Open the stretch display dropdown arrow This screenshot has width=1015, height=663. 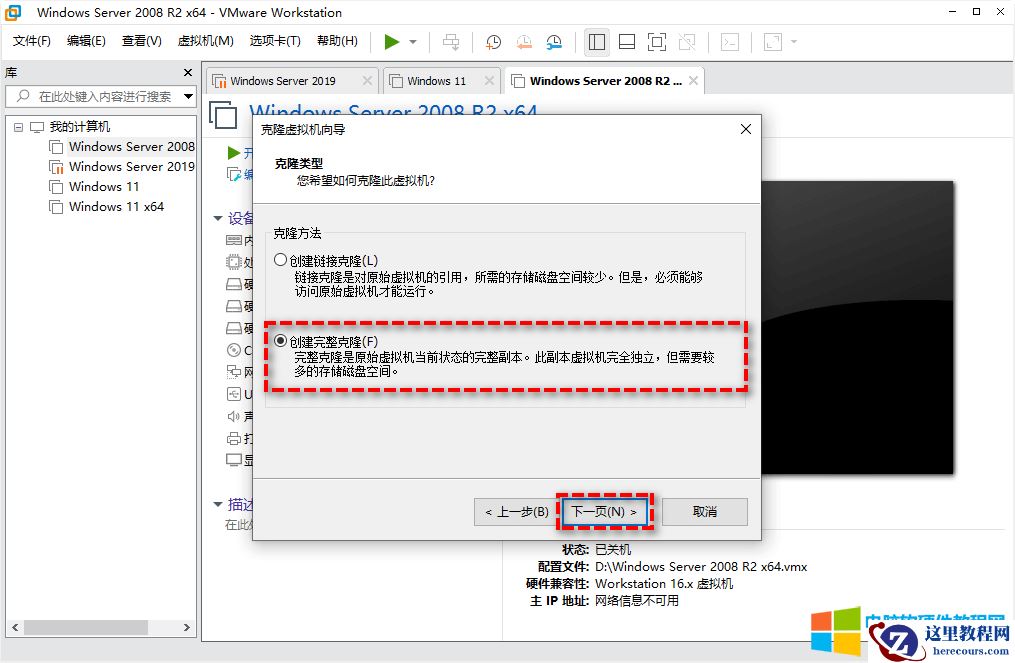pos(794,42)
